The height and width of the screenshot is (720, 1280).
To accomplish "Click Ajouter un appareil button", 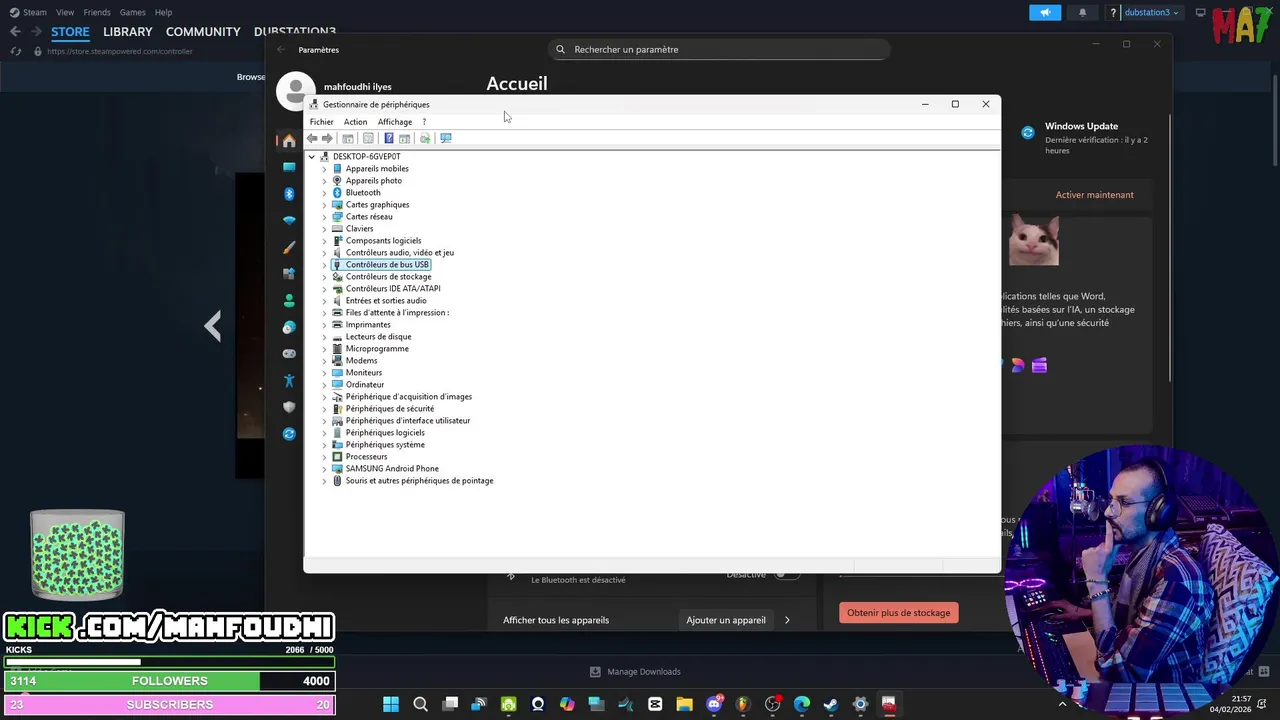I will [726, 620].
